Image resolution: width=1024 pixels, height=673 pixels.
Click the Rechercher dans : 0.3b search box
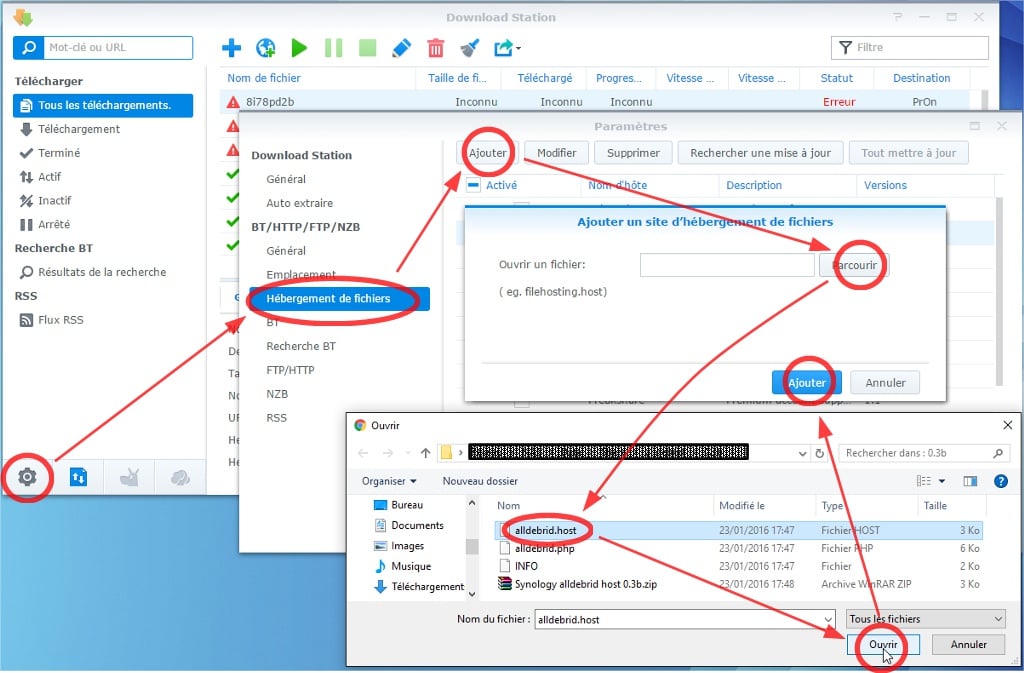coord(923,453)
